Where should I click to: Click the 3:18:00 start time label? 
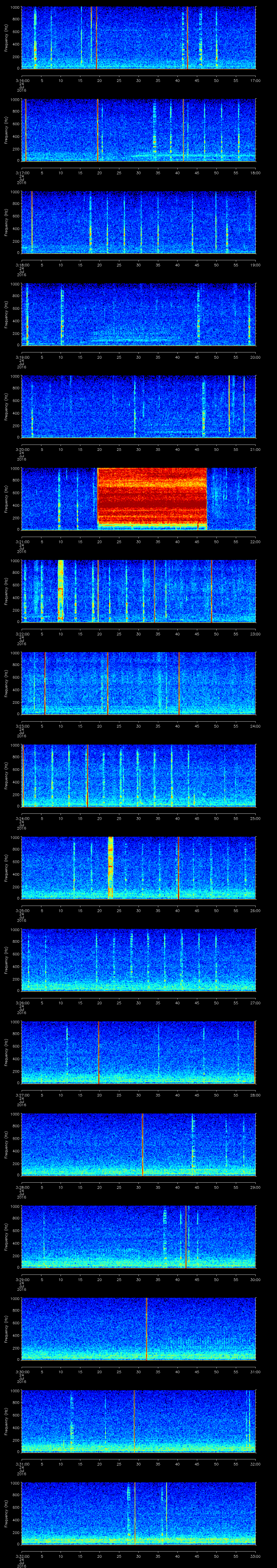tap(22, 265)
